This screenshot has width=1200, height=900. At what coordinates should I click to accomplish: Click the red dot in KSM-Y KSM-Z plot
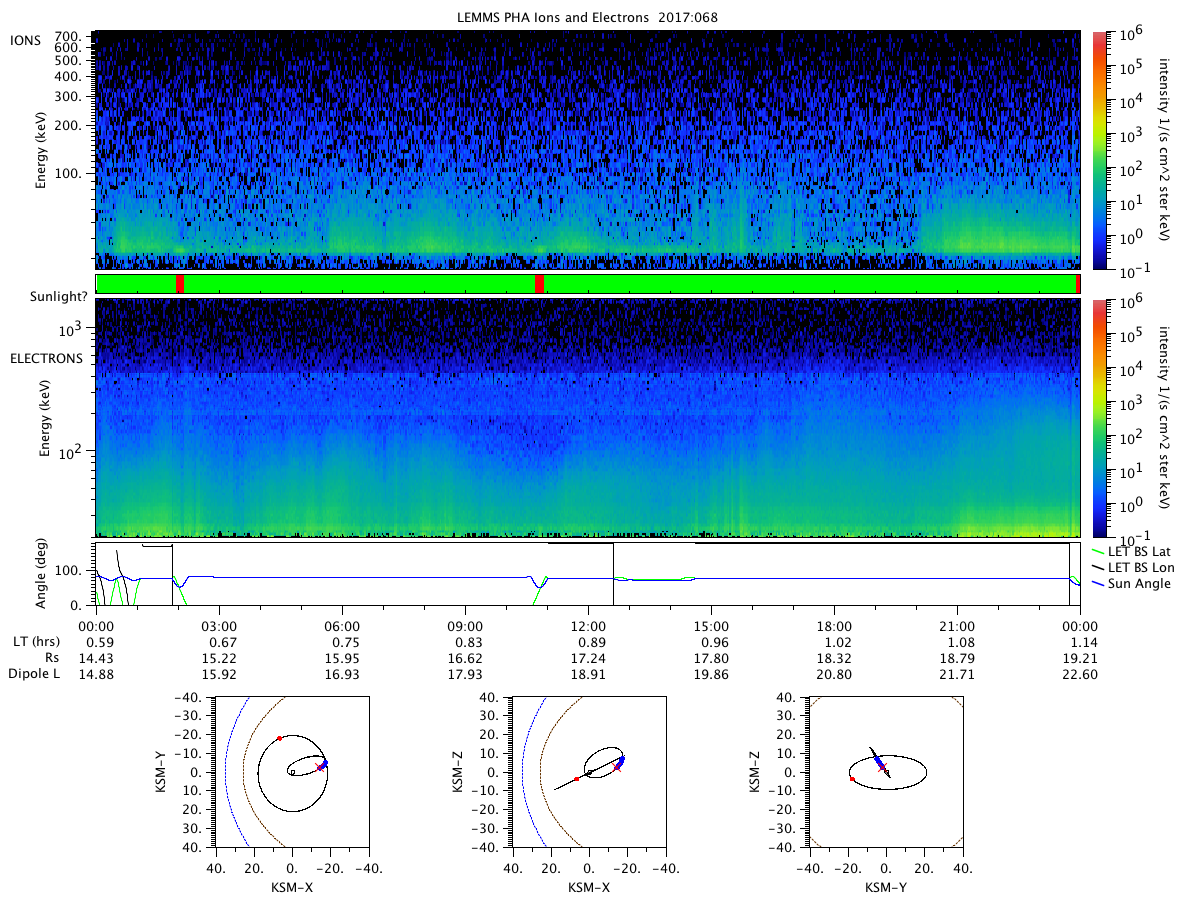pos(851,778)
